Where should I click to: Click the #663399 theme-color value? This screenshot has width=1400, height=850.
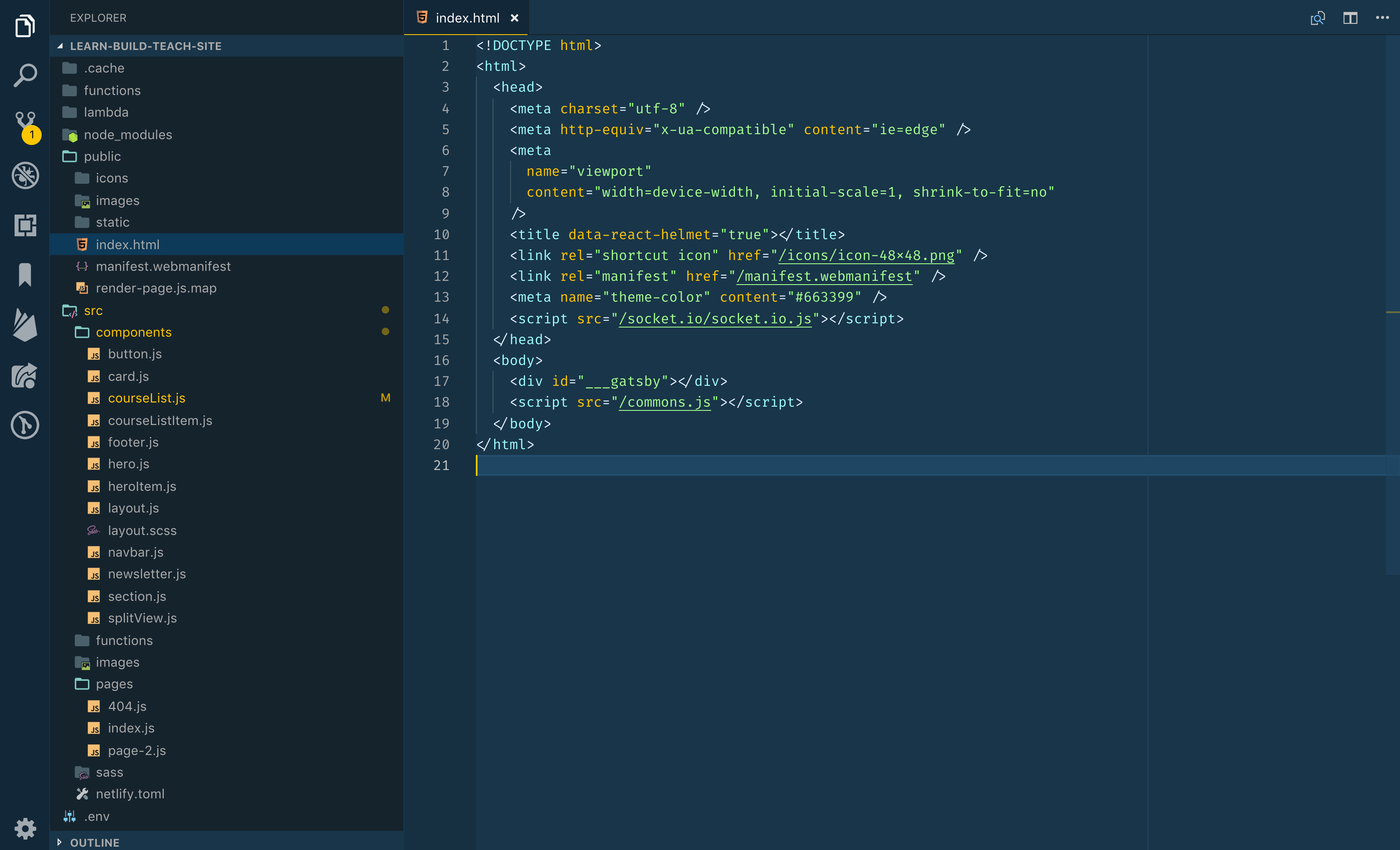825,297
